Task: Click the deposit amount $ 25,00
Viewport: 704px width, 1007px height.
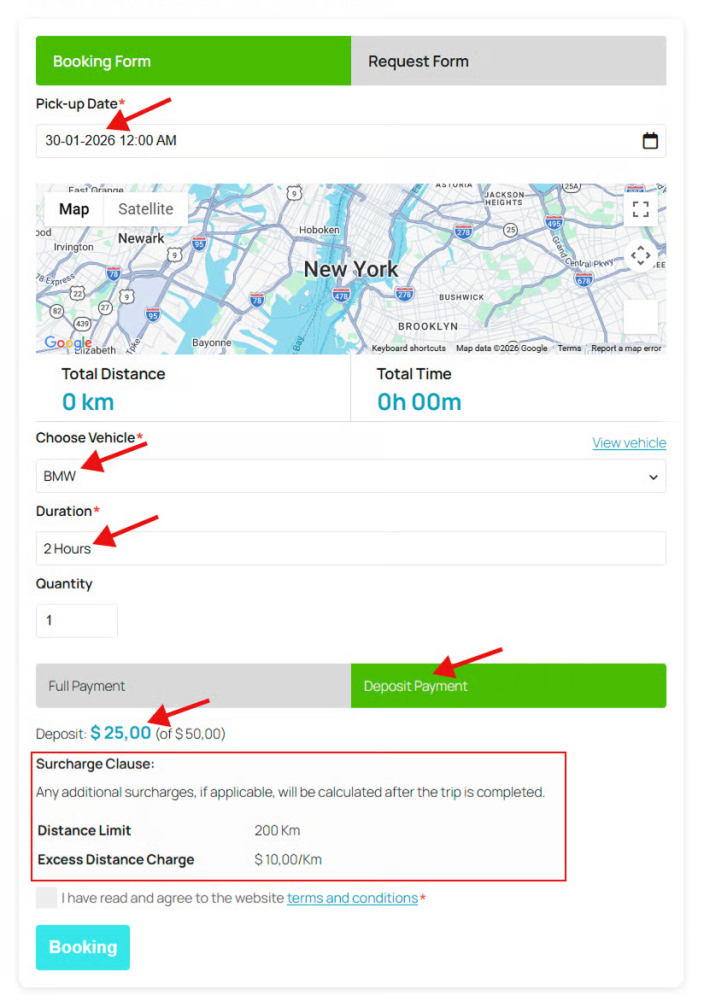Action: pyautogui.click(x=121, y=733)
